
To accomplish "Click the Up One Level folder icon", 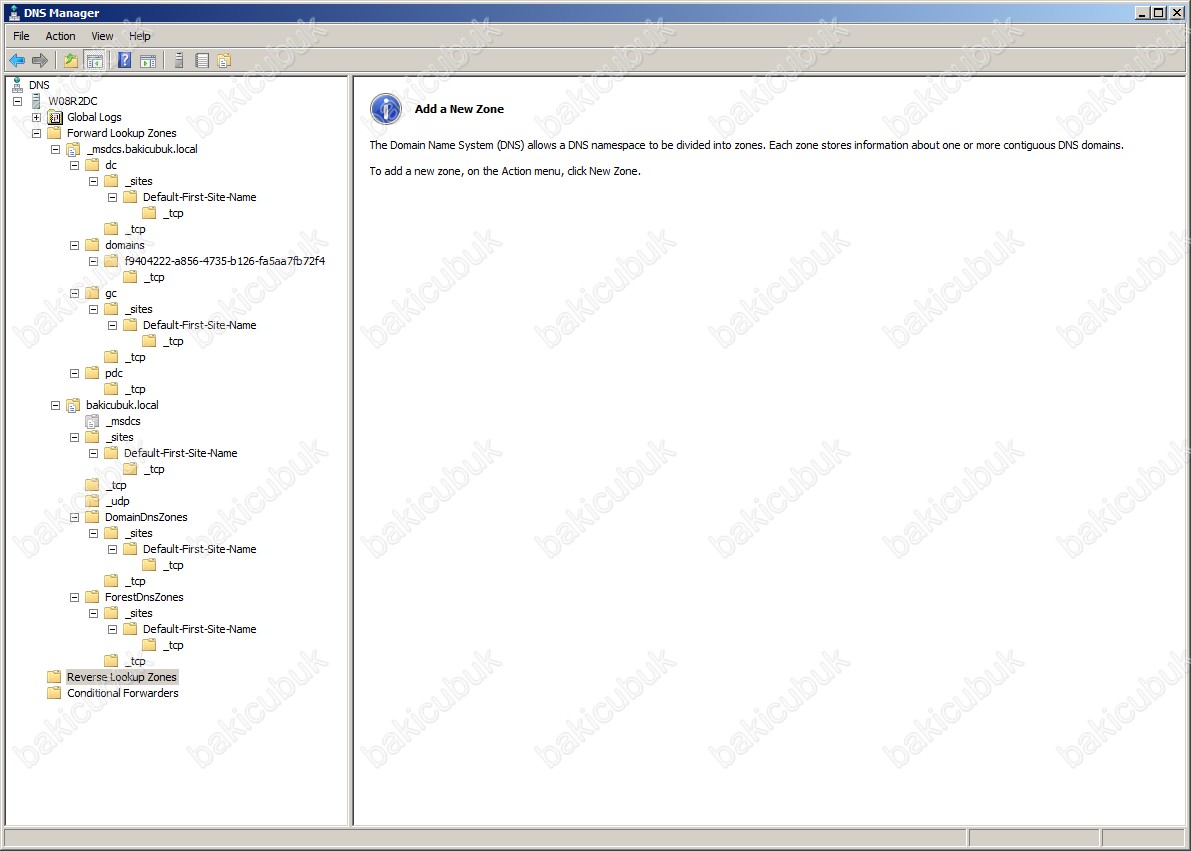I will click(71, 61).
